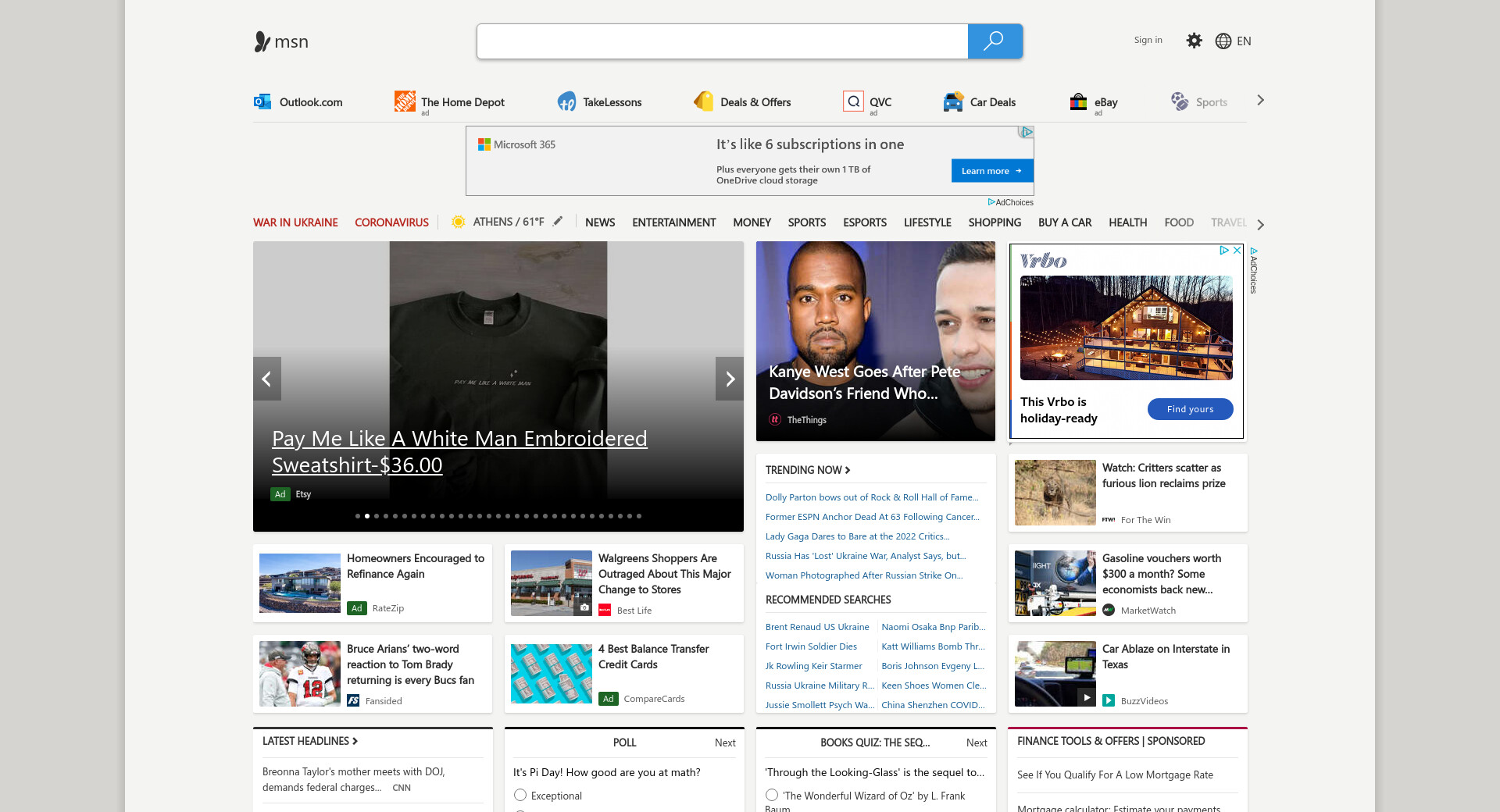1500x812 pixels.
Task: Open the WAR IN UKRAINE section
Action: click(295, 223)
